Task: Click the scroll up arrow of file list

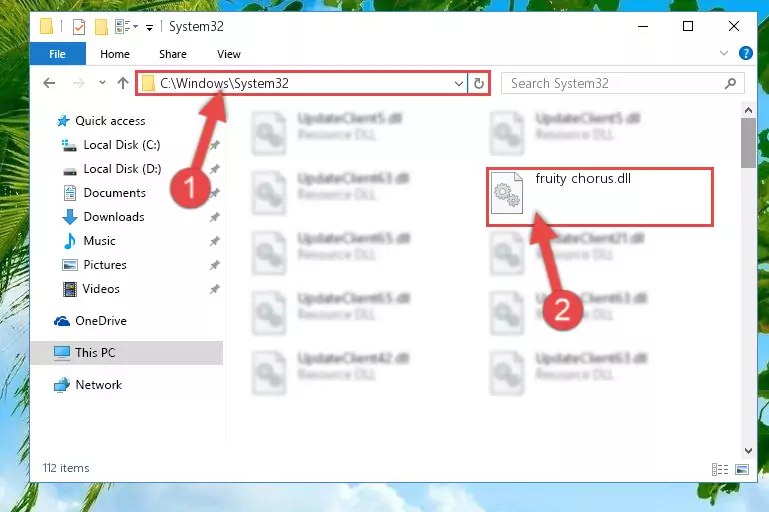Action: 748,110
